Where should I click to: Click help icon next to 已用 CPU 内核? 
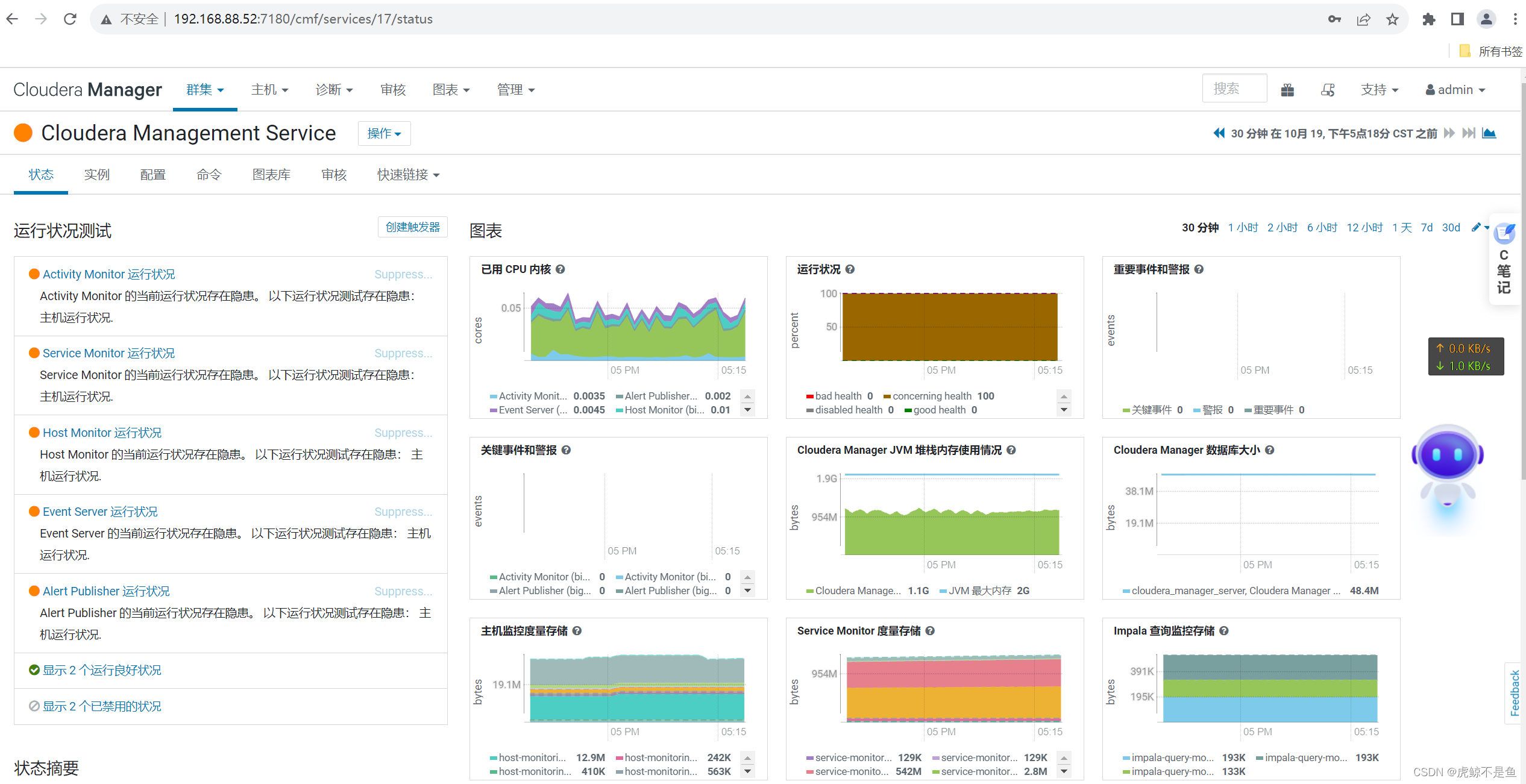tap(560, 269)
